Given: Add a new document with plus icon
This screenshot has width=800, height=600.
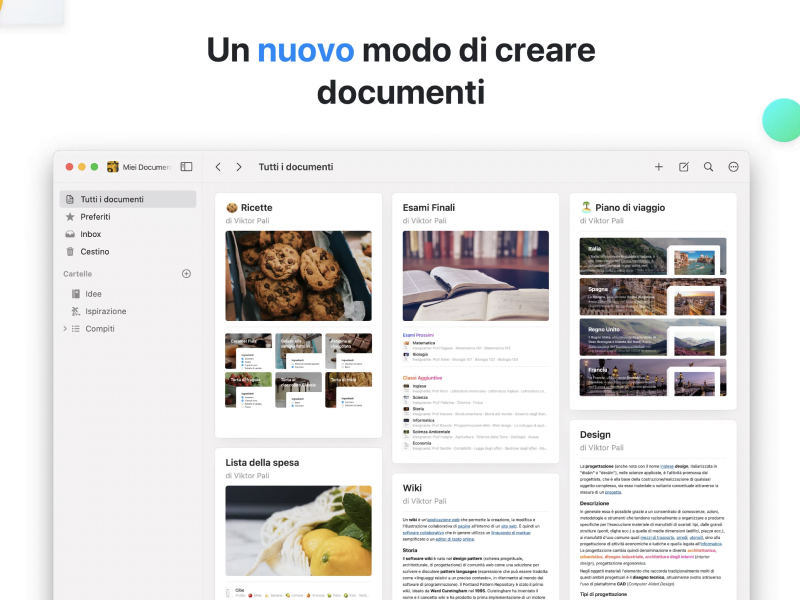Looking at the screenshot, I should click(x=659, y=167).
